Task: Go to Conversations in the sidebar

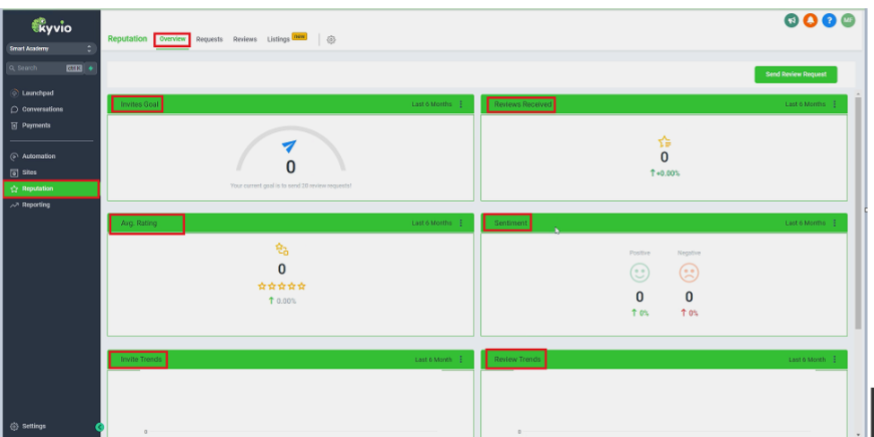Action: pos(42,109)
